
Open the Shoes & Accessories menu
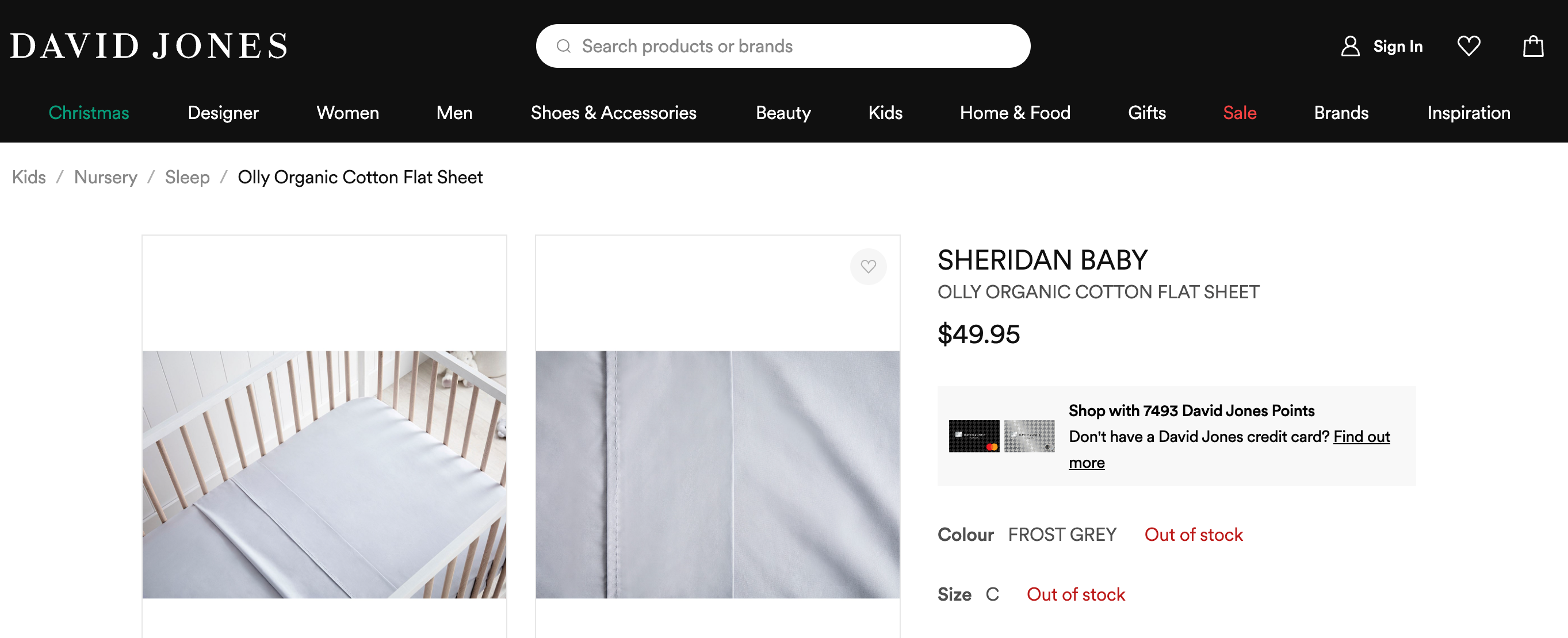click(613, 113)
